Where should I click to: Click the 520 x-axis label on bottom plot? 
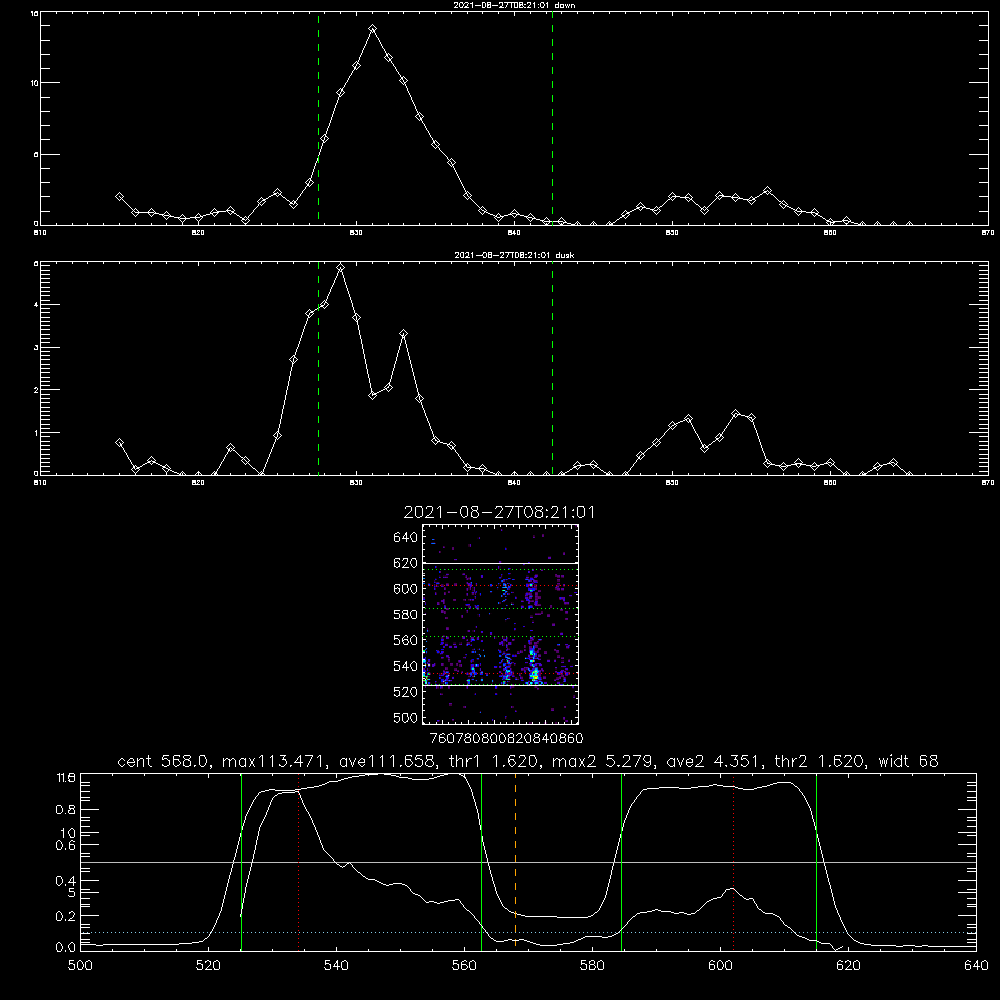(208, 966)
